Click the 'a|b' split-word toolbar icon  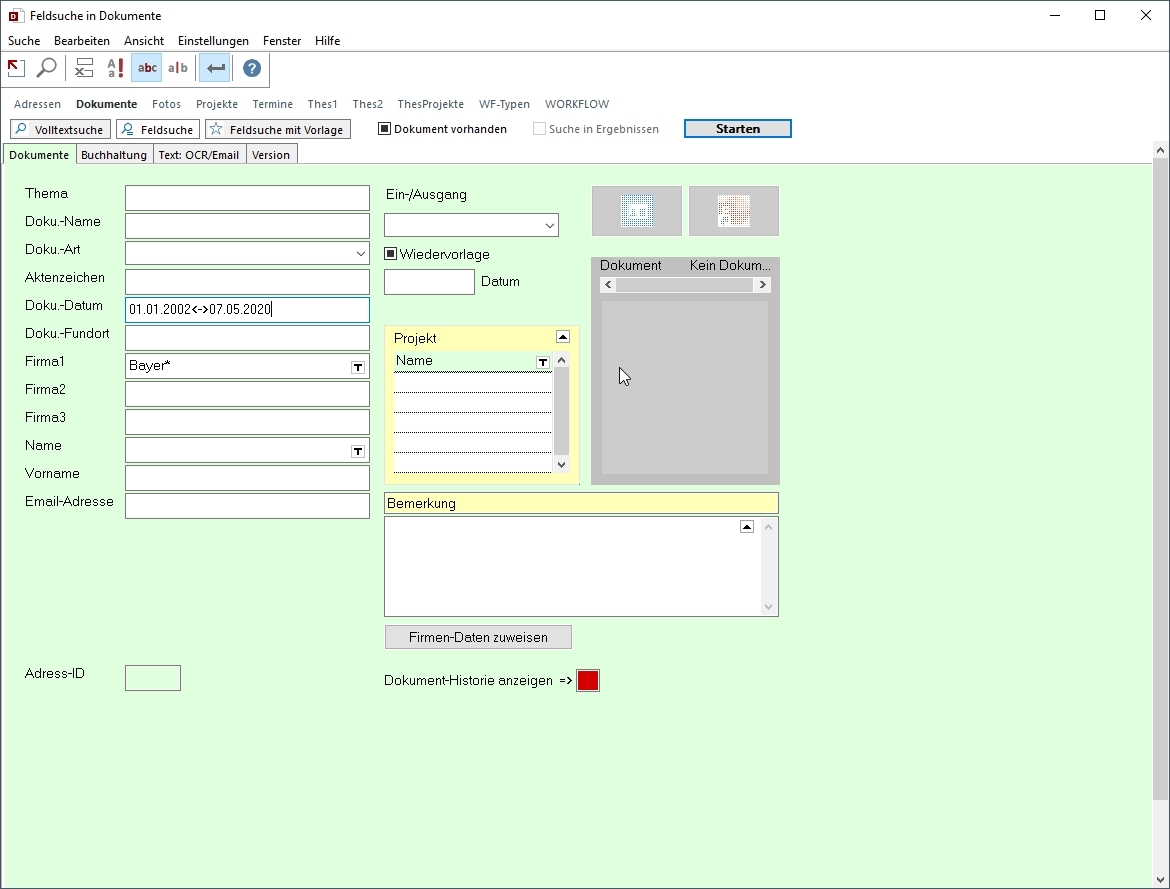(178, 68)
